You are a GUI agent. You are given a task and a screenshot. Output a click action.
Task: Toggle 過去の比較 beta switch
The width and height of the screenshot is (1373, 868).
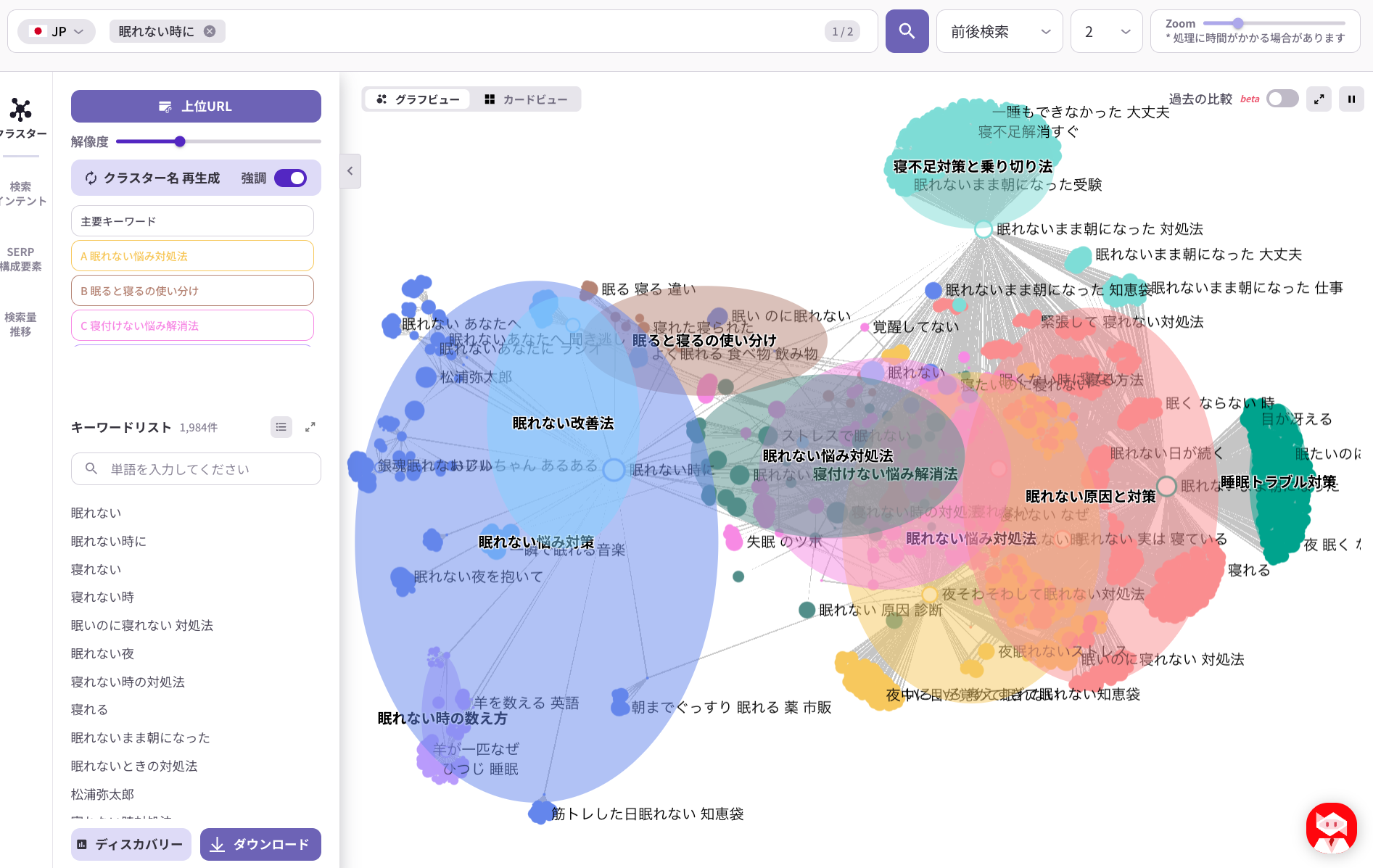pos(1282,99)
